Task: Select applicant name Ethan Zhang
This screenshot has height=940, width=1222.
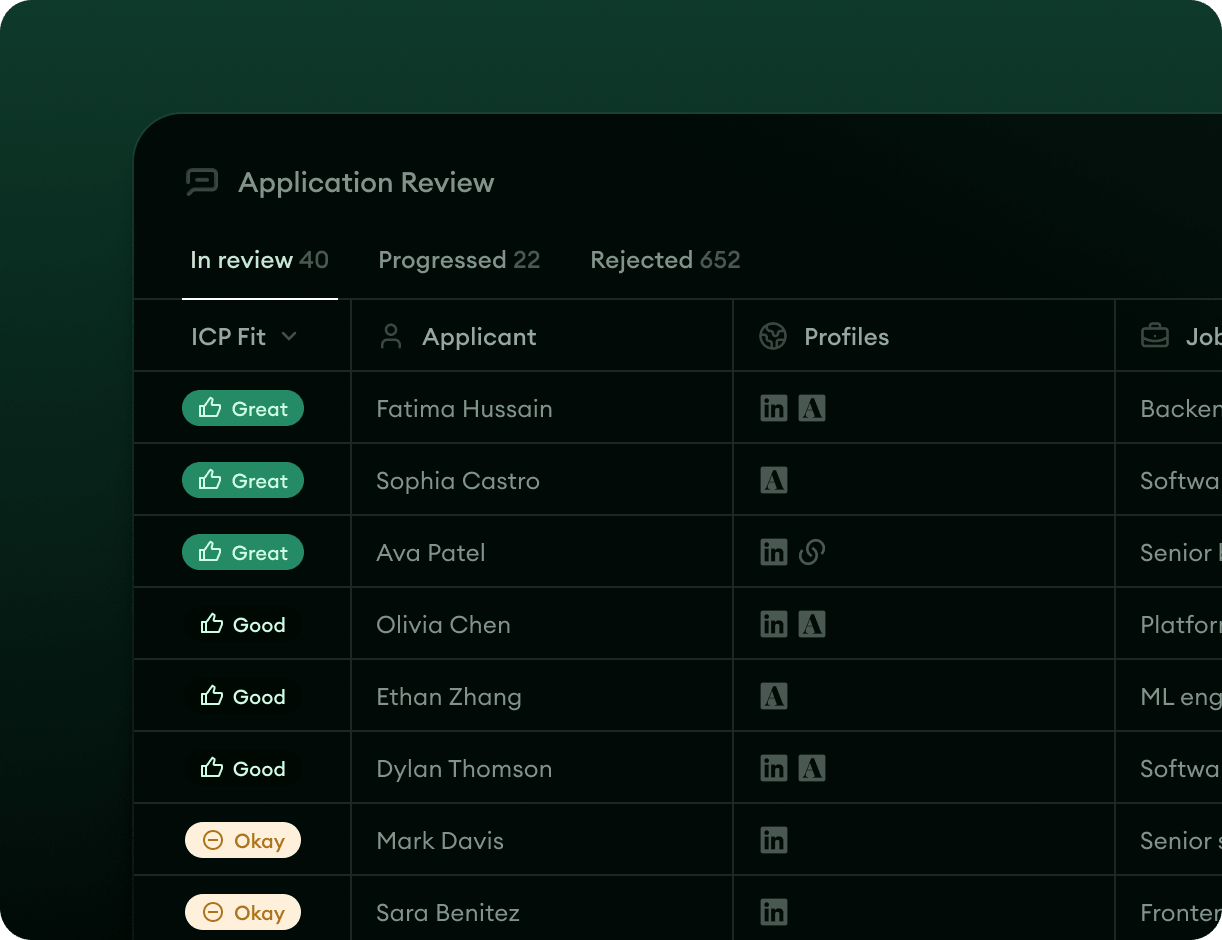Action: coord(449,696)
